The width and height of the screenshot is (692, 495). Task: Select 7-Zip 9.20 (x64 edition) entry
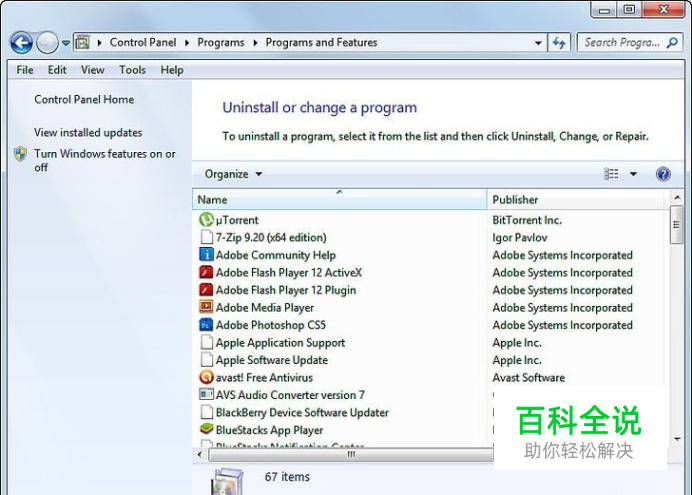tap(271, 237)
